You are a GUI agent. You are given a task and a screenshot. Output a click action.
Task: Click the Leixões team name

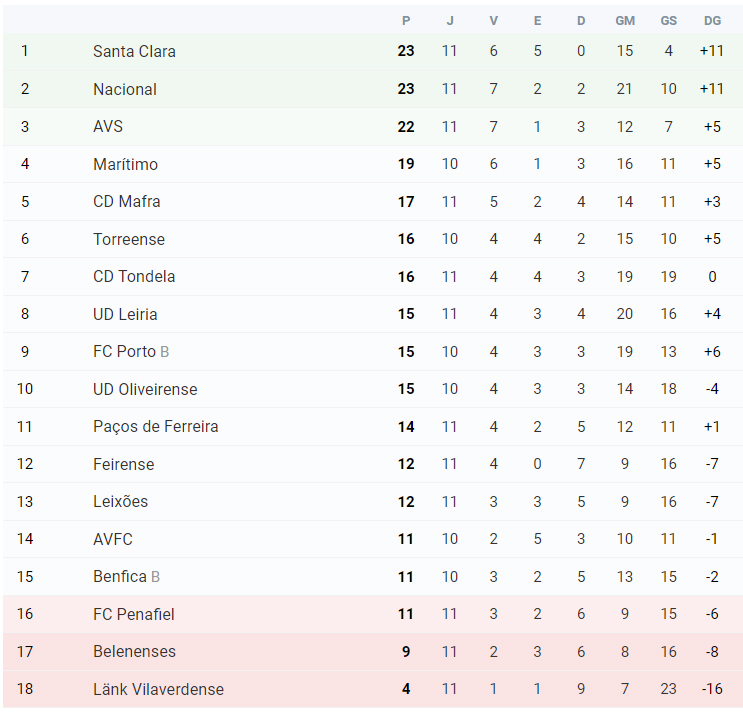(x=120, y=501)
